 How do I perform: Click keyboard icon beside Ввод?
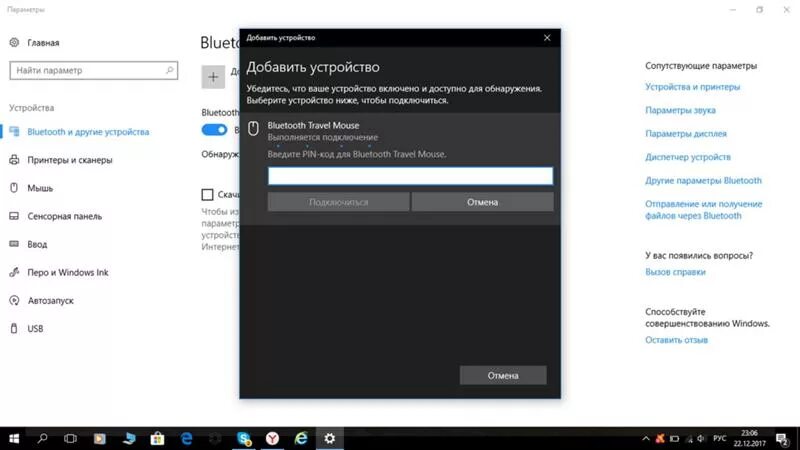pos(14,244)
